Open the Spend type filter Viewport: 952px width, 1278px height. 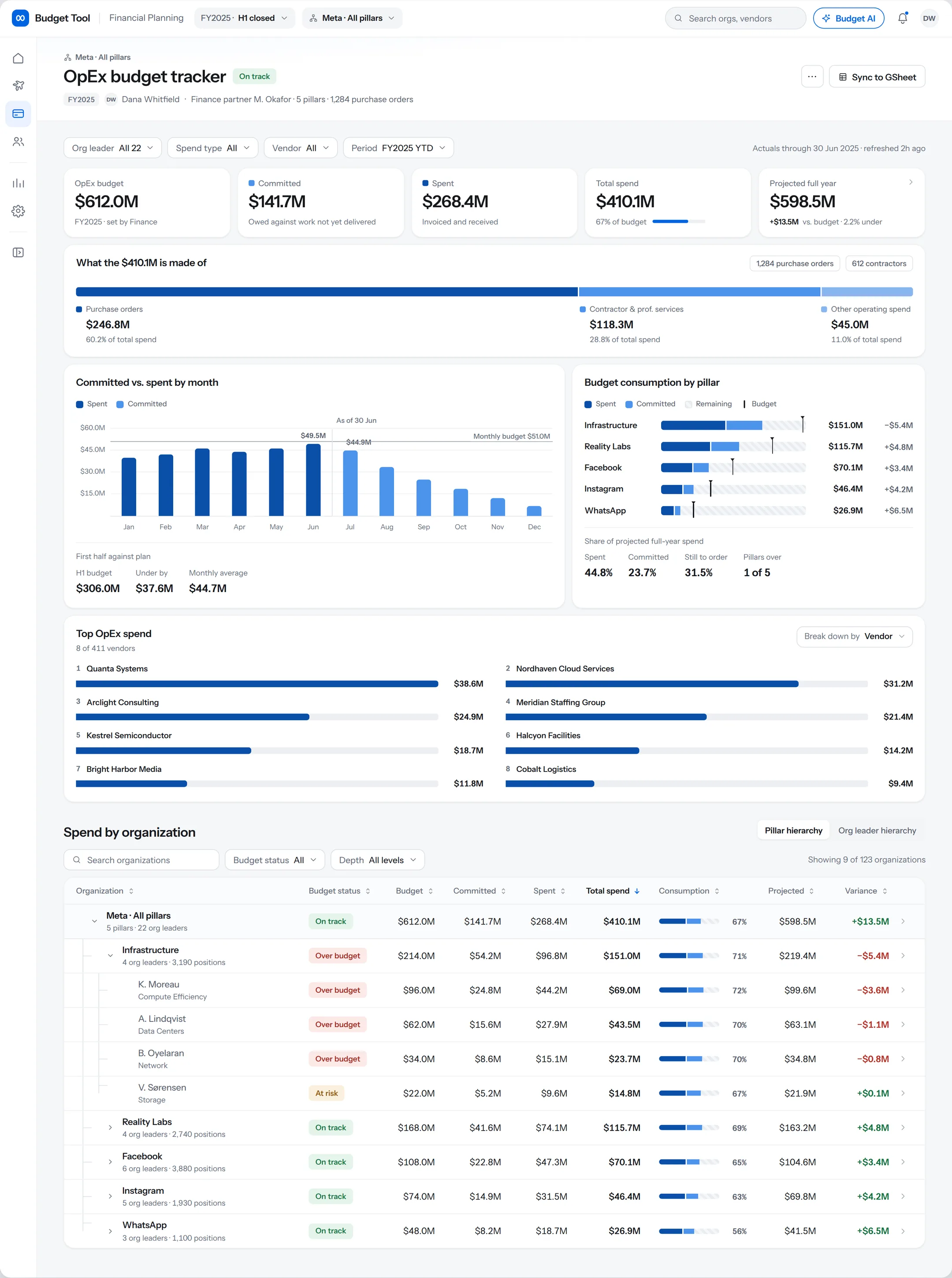point(212,148)
